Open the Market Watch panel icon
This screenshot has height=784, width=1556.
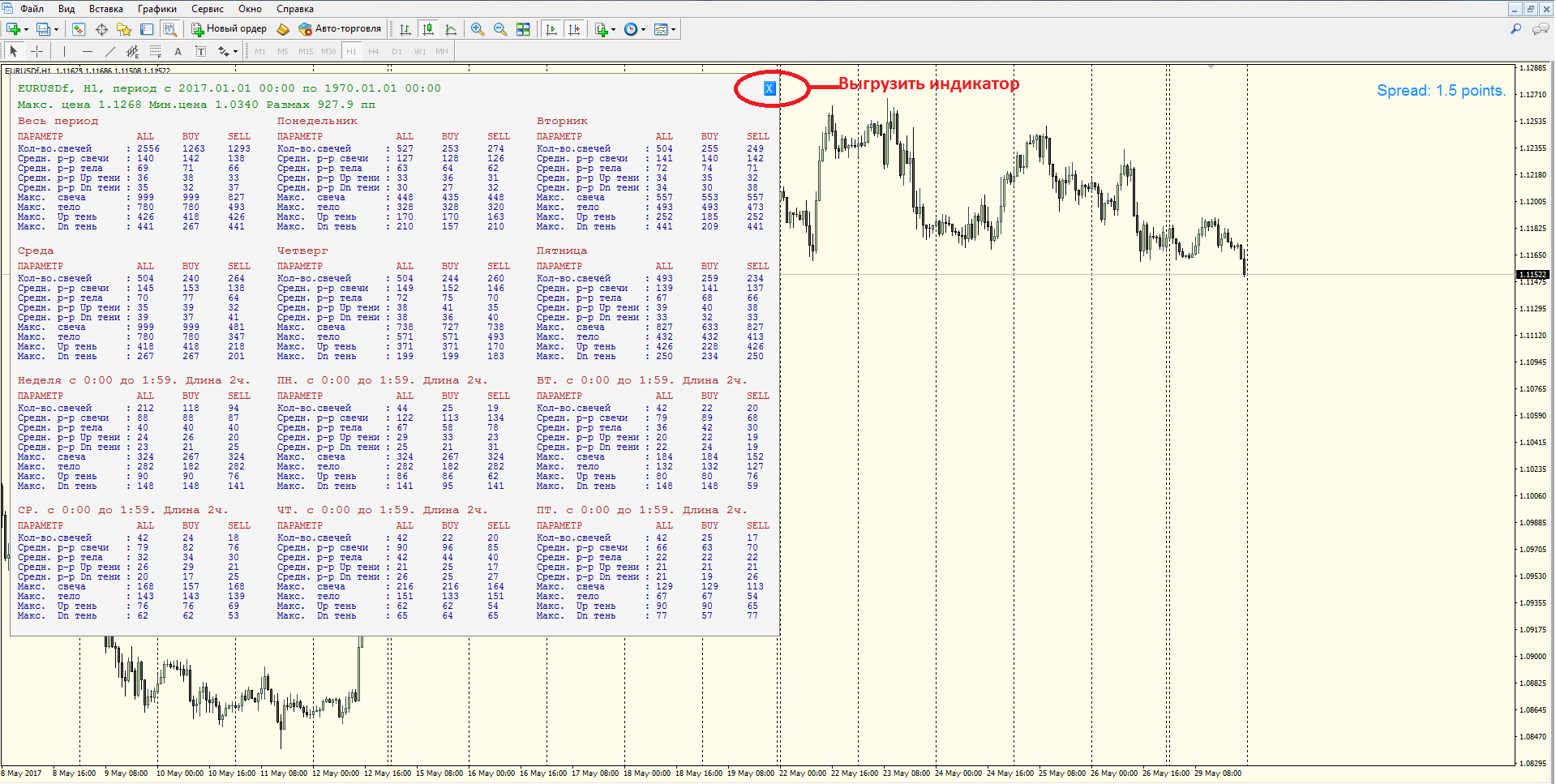coord(79,29)
